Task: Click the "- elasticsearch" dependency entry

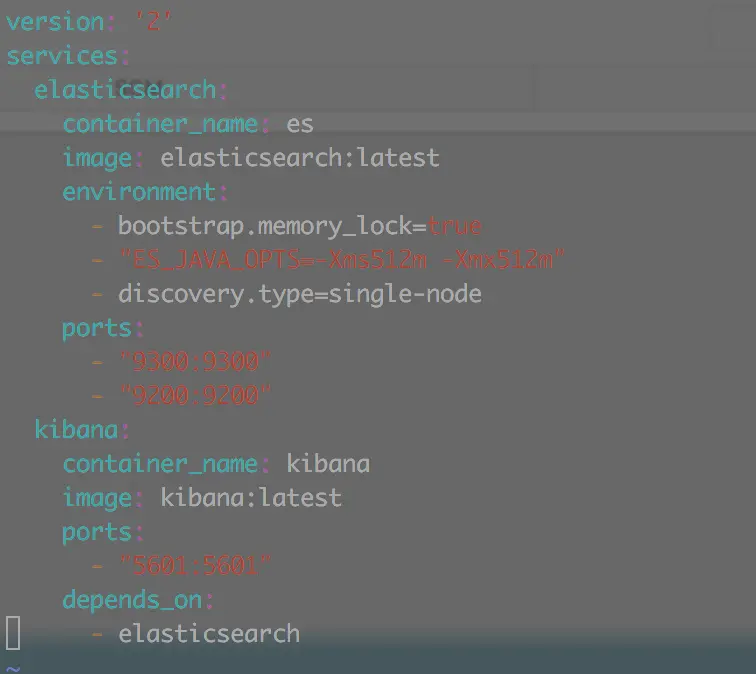Action: pos(196,634)
